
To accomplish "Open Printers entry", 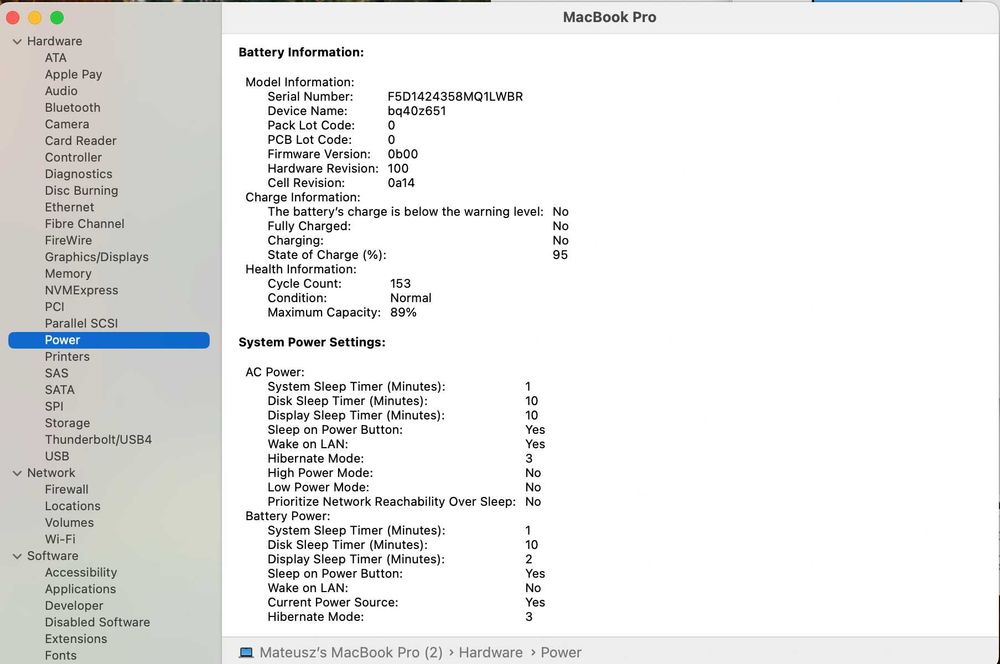I will [67, 357].
